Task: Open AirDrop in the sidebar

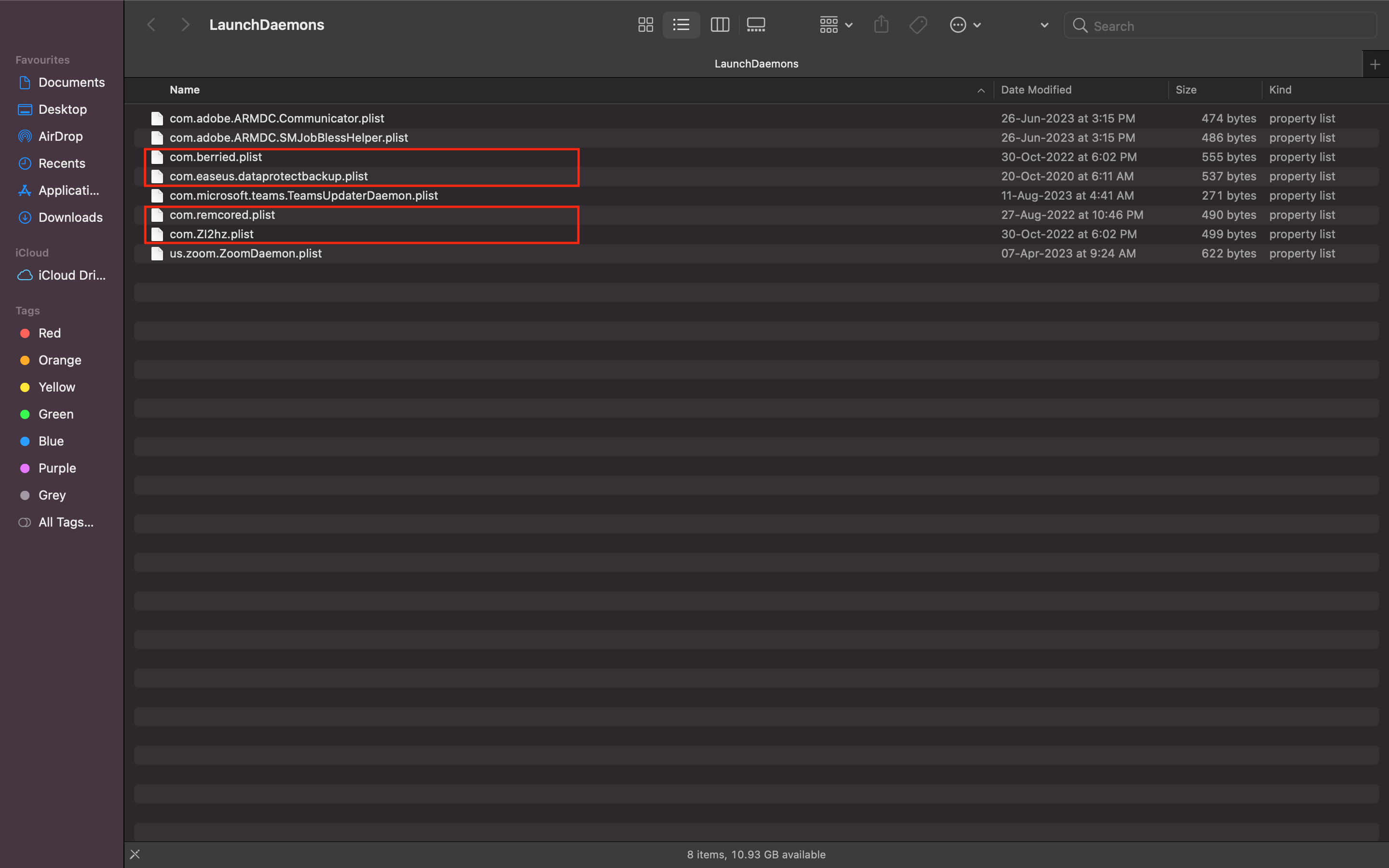Action: (x=60, y=136)
